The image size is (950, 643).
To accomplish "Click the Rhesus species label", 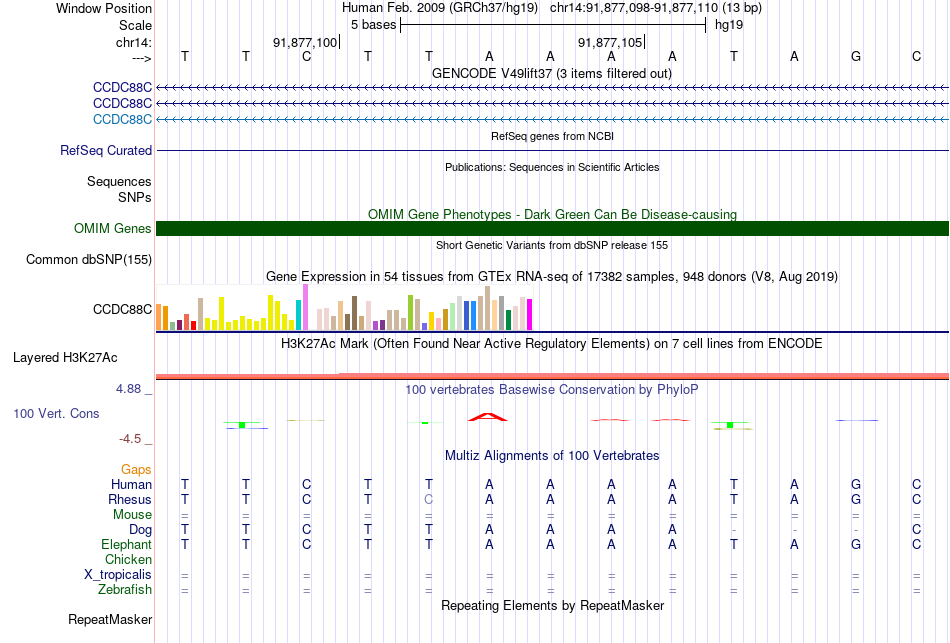I will tap(130, 499).
